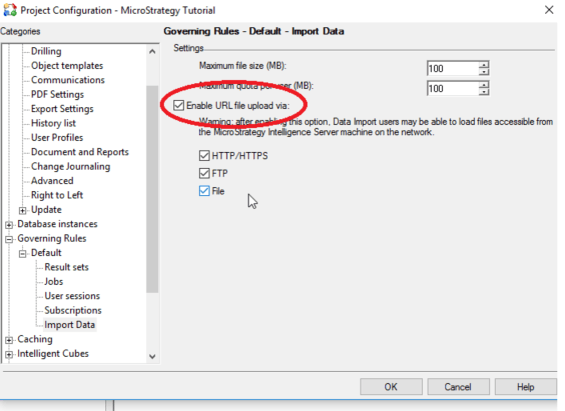Select Right to Left category
This screenshot has height=411, width=565.
coord(57,195)
